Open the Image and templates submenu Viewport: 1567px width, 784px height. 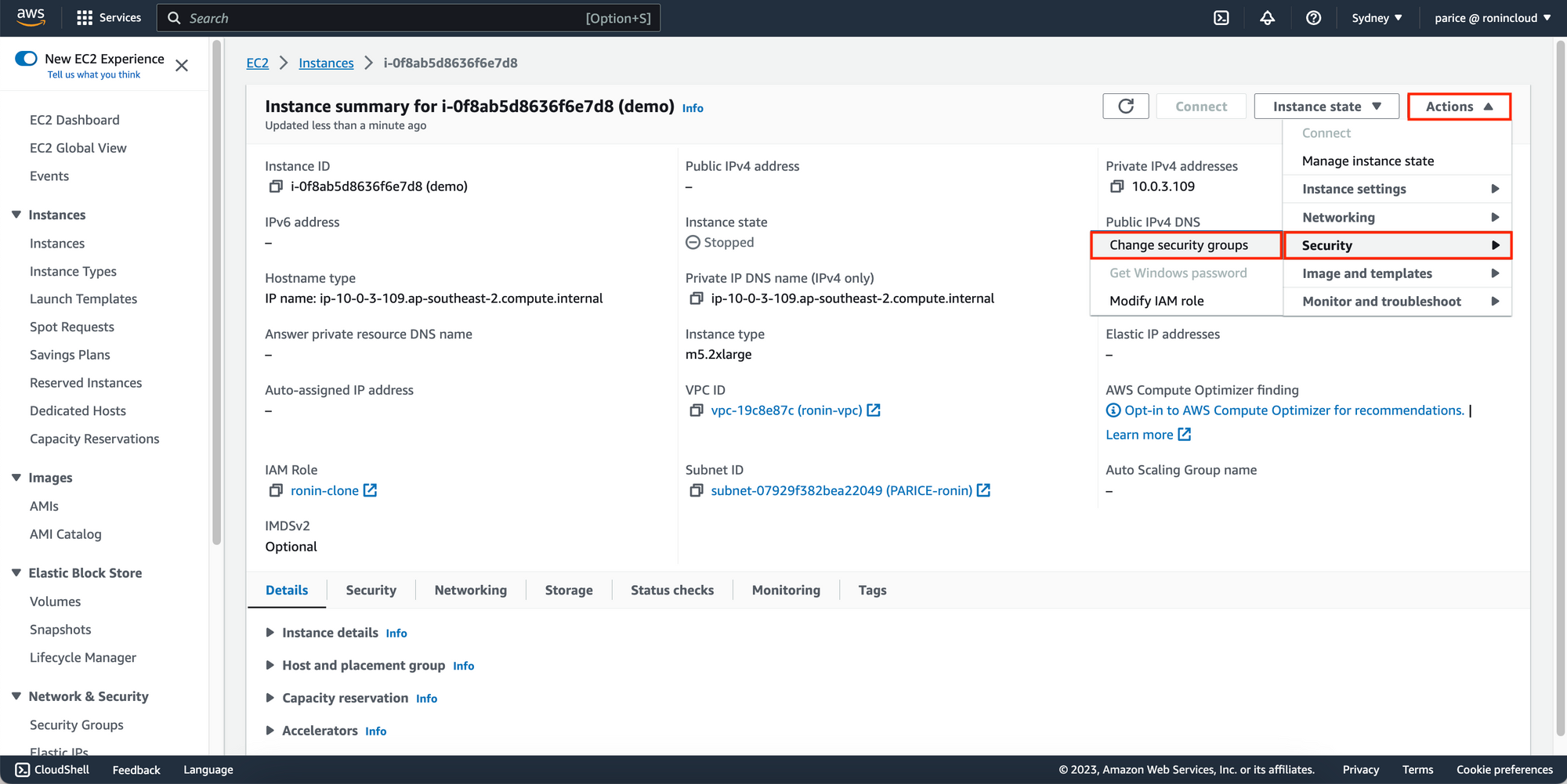pos(1397,273)
